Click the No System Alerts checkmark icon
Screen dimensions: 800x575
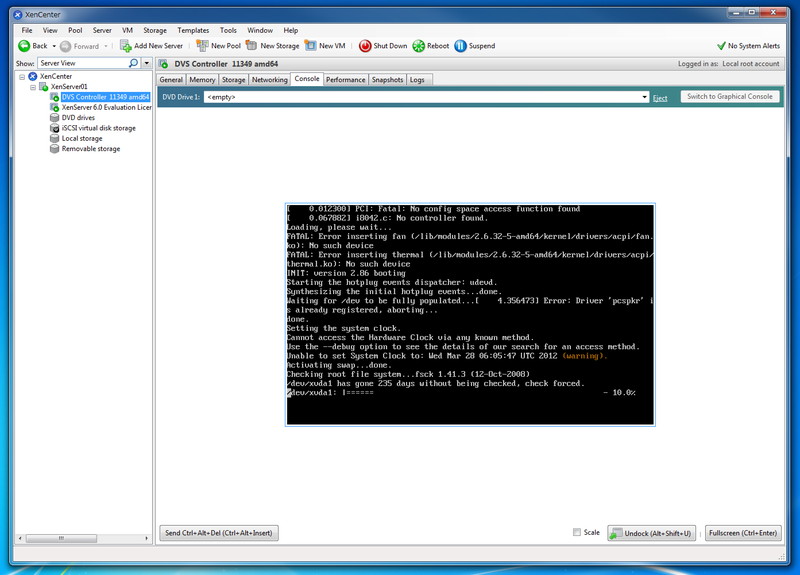(721, 46)
